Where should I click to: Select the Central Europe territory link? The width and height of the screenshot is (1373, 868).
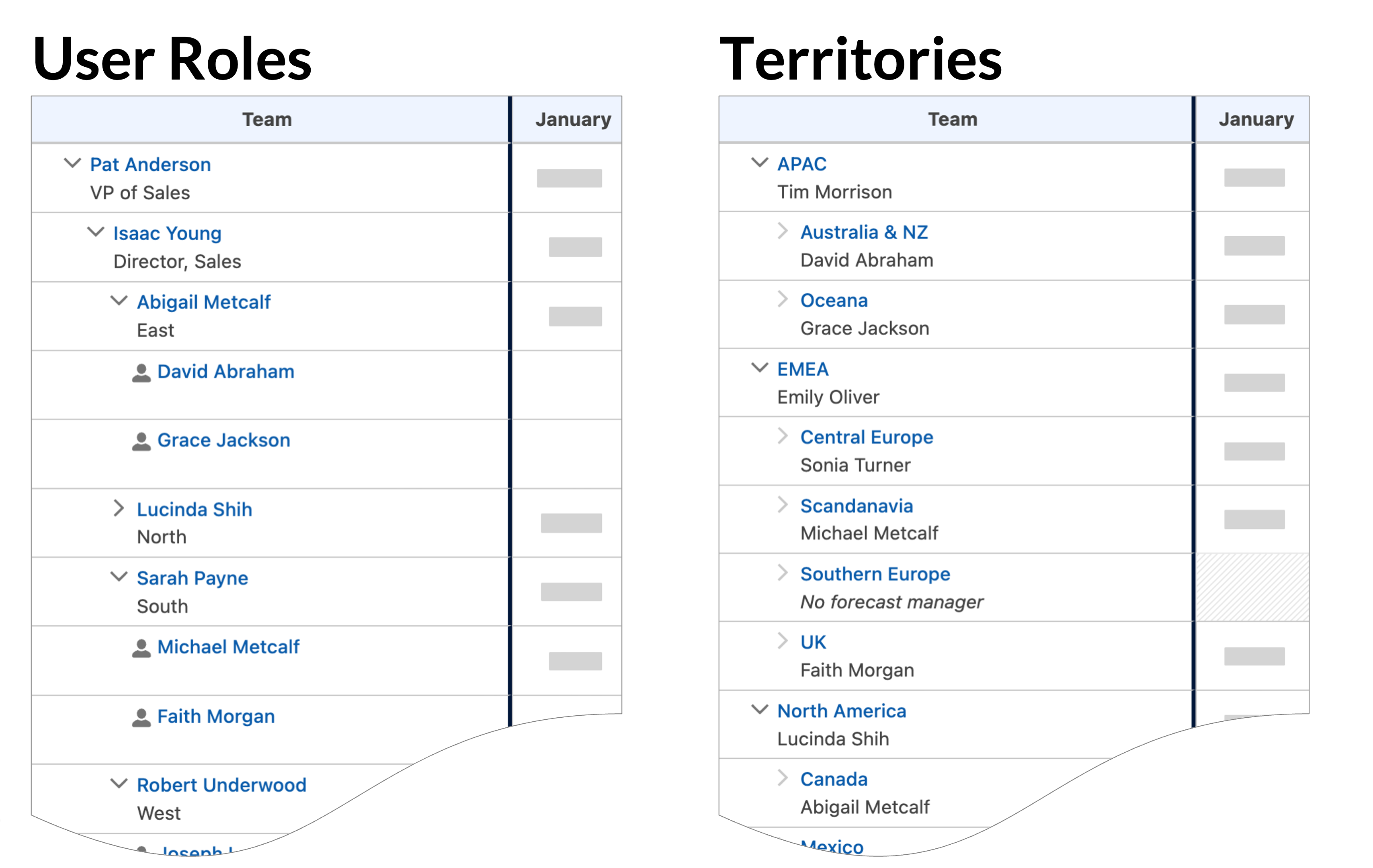[x=867, y=436]
